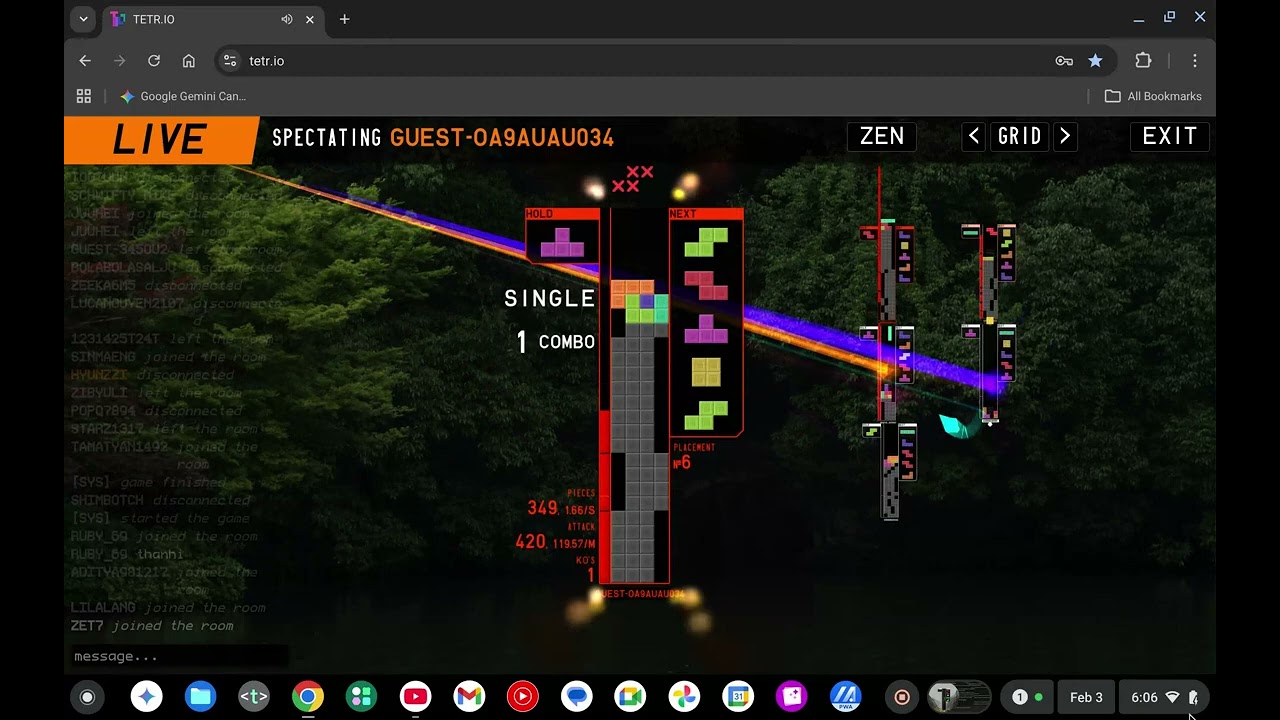Click the PIECES count 349
This screenshot has height=720, width=1280.
[542, 508]
